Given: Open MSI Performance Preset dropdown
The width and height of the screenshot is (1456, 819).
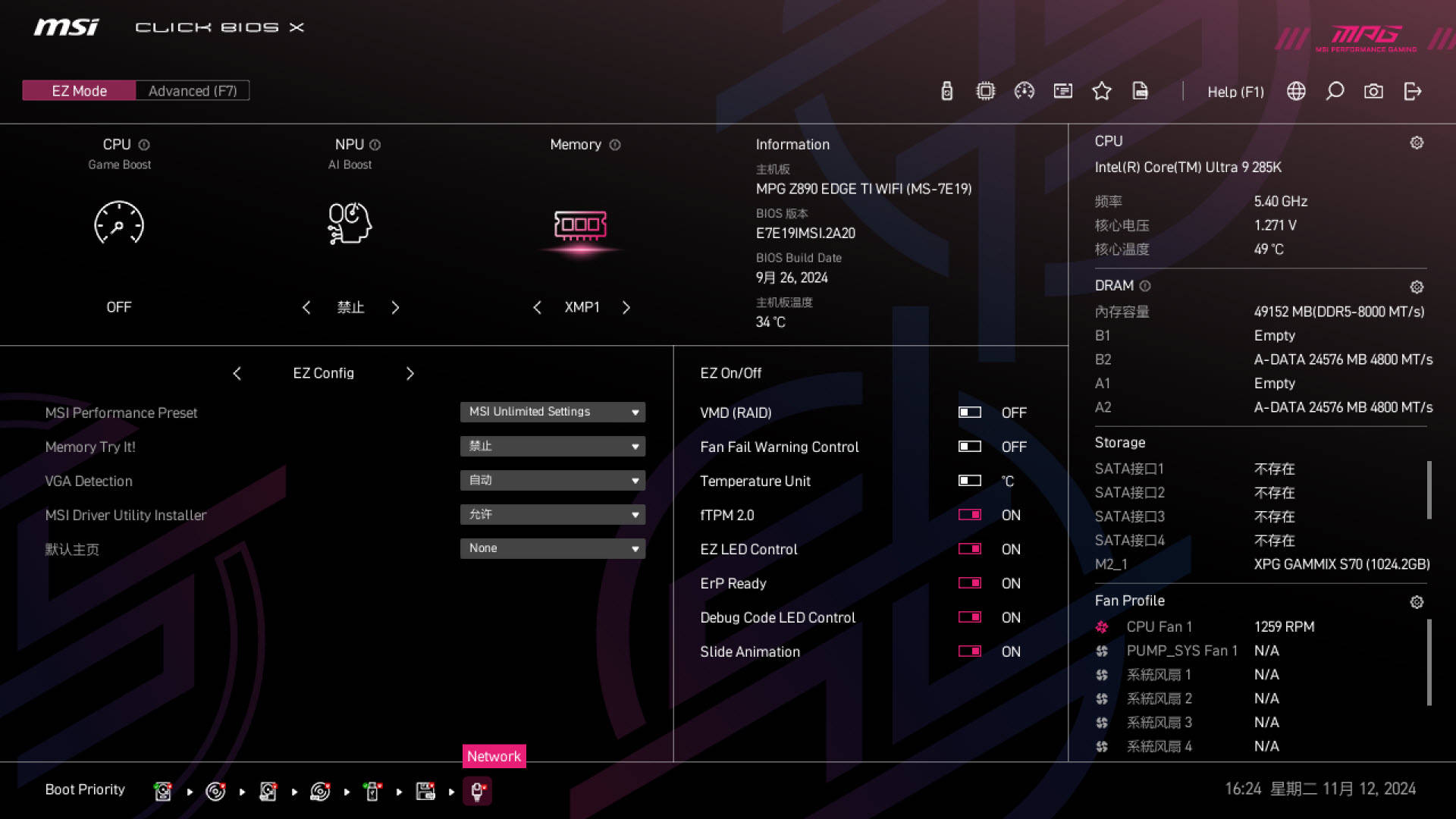Looking at the screenshot, I should click(552, 412).
